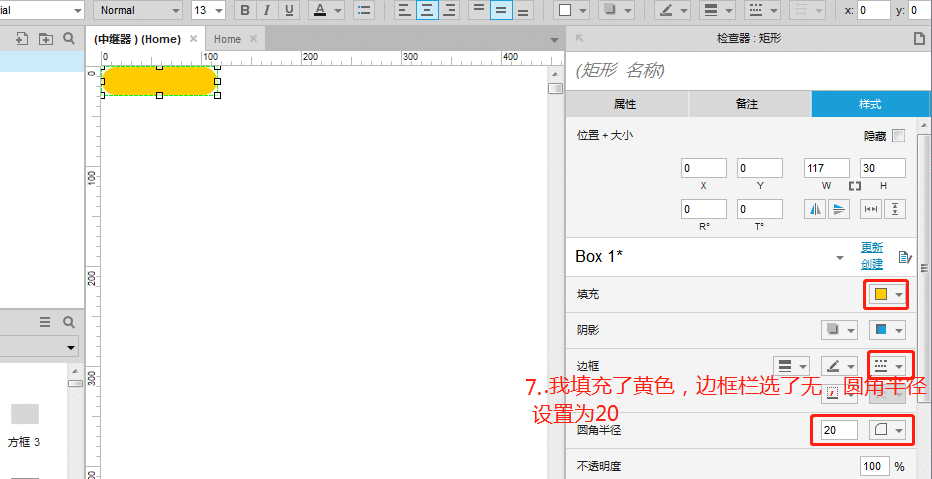Open the font color dropdown arrow

[338, 11]
